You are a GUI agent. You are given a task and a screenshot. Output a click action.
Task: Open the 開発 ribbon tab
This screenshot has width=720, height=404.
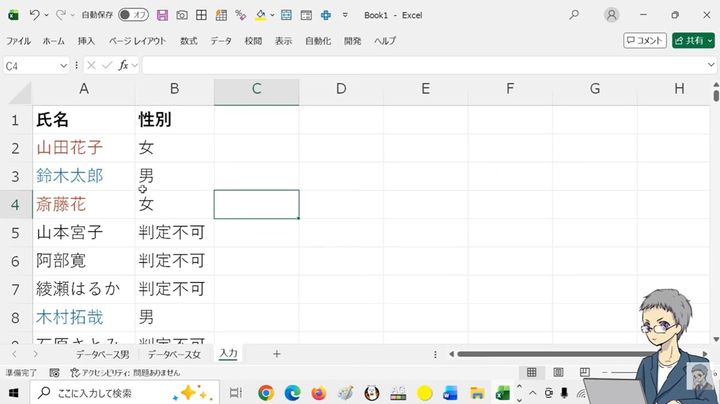tap(352, 41)
